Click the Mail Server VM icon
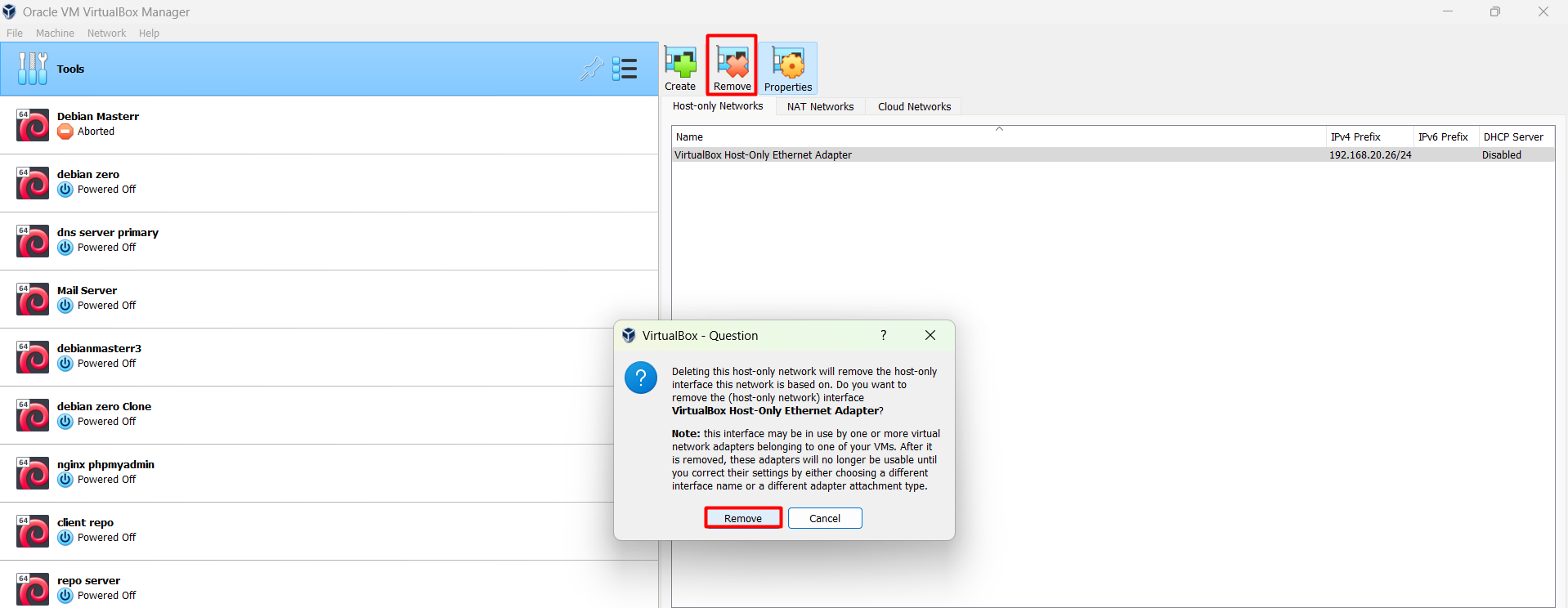The width and height of the screenshot is (1568, 608). click(33, 299)
